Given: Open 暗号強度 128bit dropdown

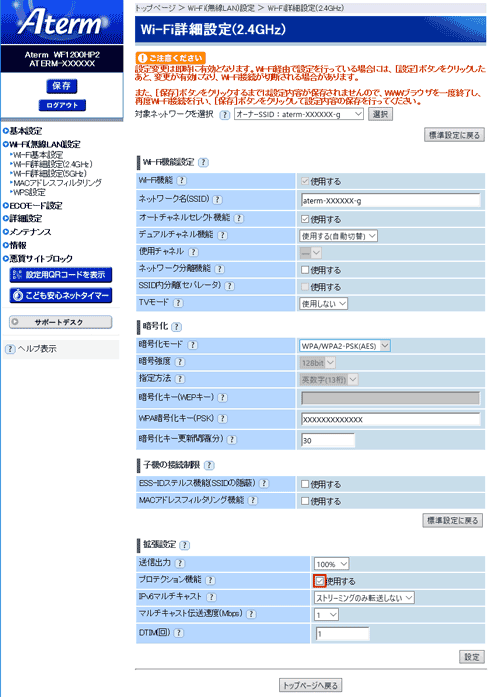Looking at the screenshot, I should point(317,363).
